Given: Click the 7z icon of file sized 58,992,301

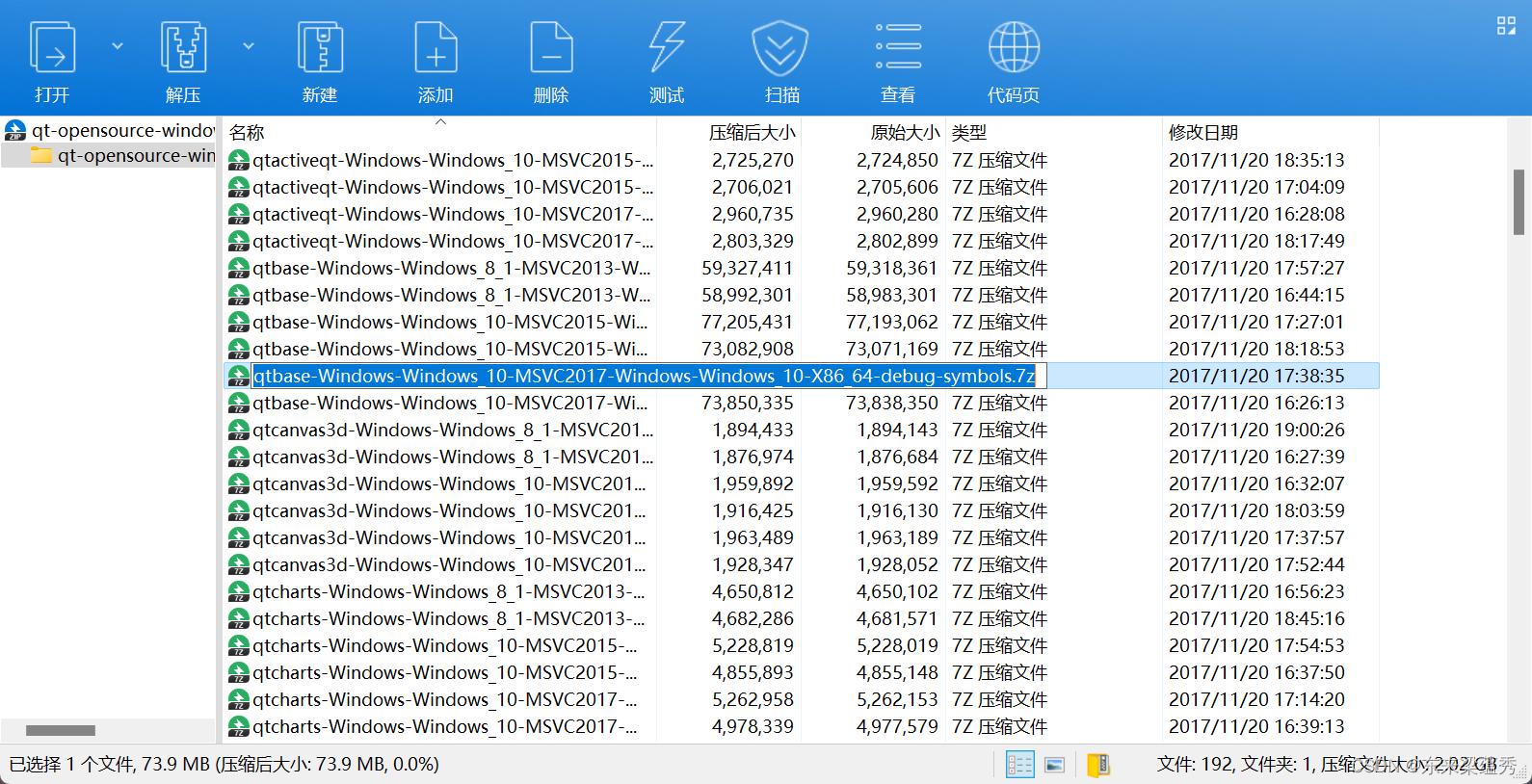Looking at the screenshot, I should click(x=238, y=296).
